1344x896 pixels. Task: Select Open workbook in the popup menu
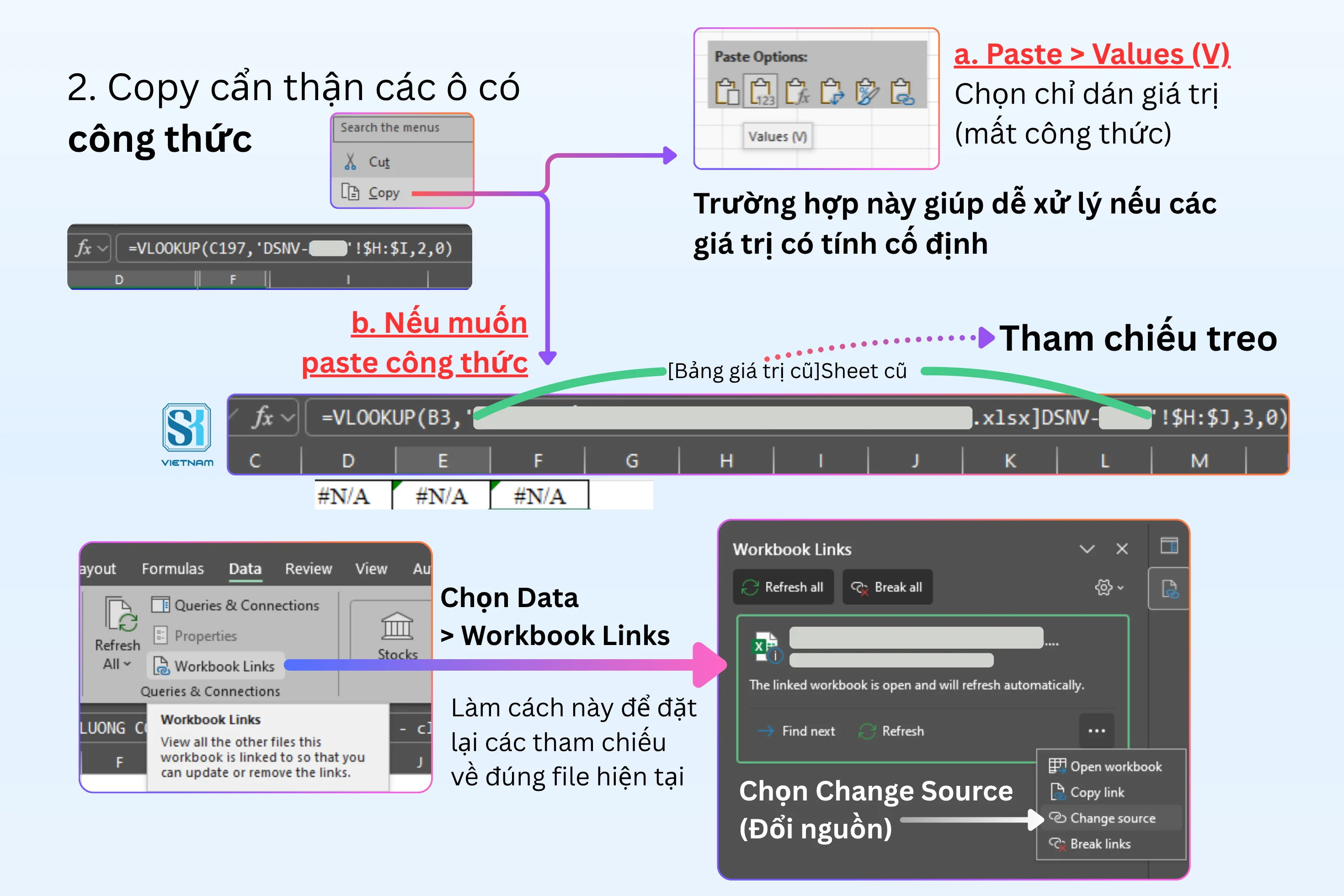[x=1111, y=766]
